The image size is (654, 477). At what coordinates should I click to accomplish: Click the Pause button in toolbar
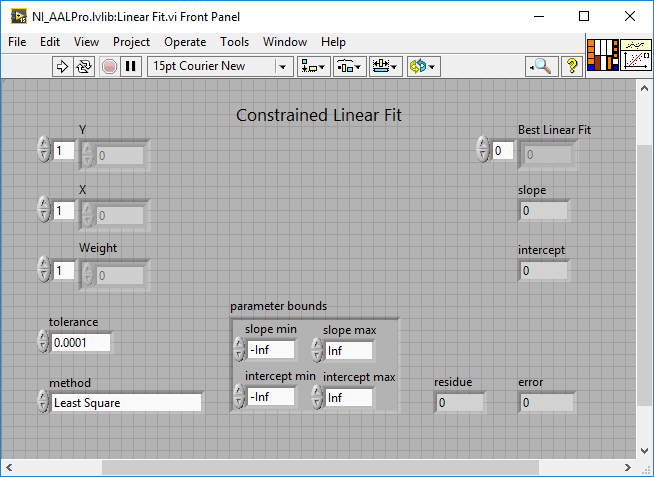click(x=130, y=67)
